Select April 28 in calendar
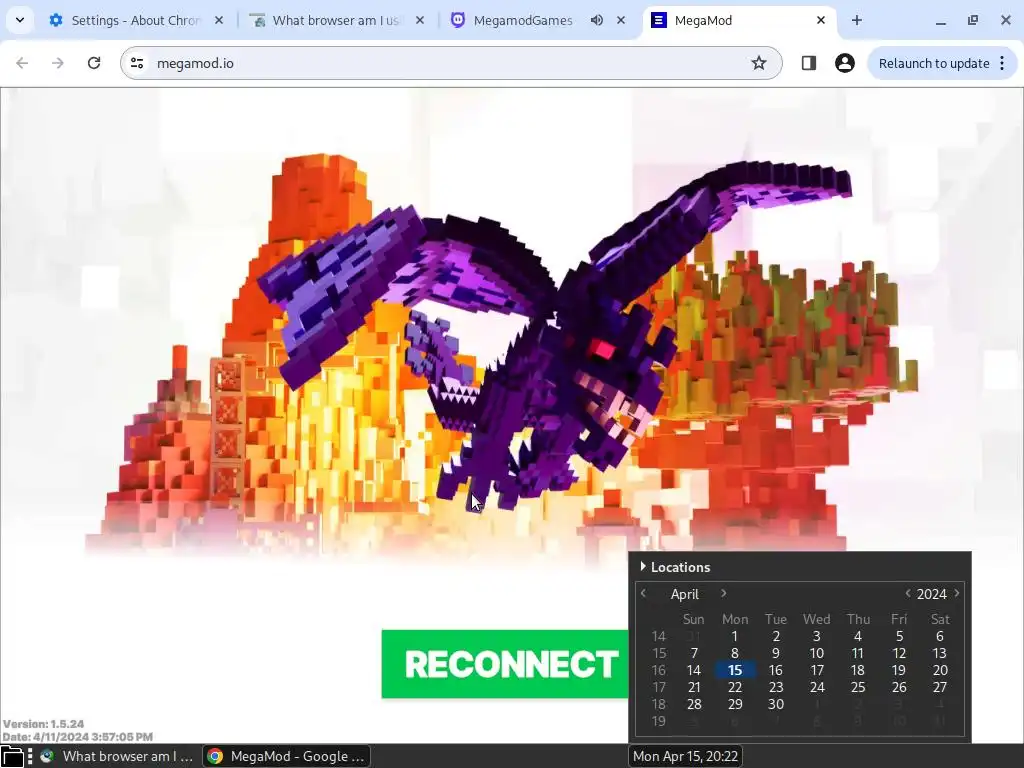1024x768 pixels. click(694, 704)
